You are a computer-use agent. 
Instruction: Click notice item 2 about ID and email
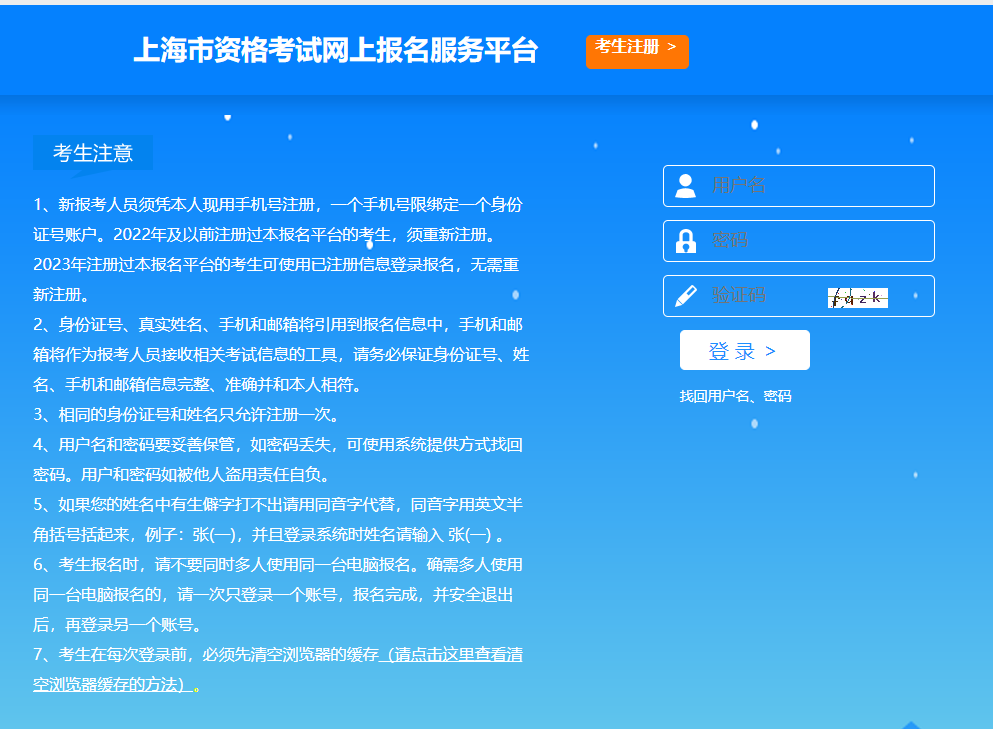click(x=280, y=354)
